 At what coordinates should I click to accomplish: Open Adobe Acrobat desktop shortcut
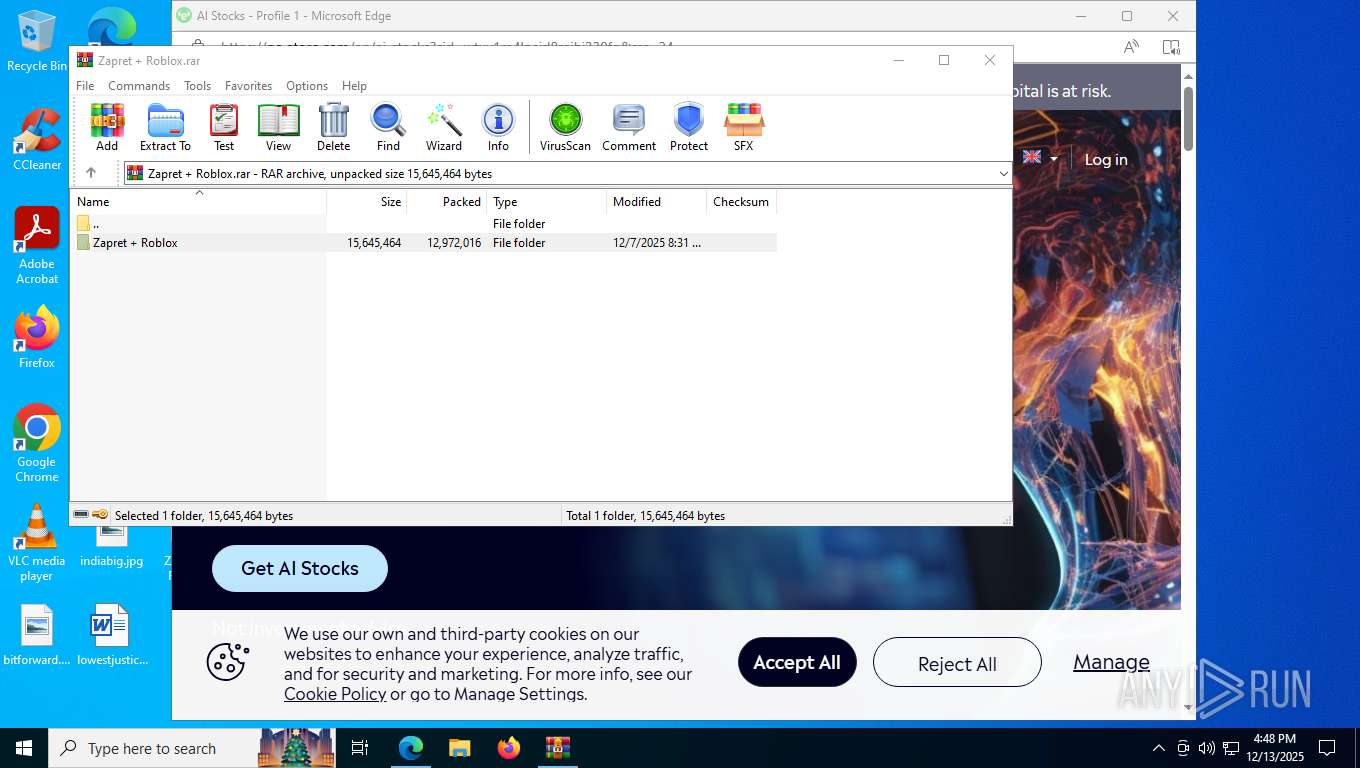point(37,246)
